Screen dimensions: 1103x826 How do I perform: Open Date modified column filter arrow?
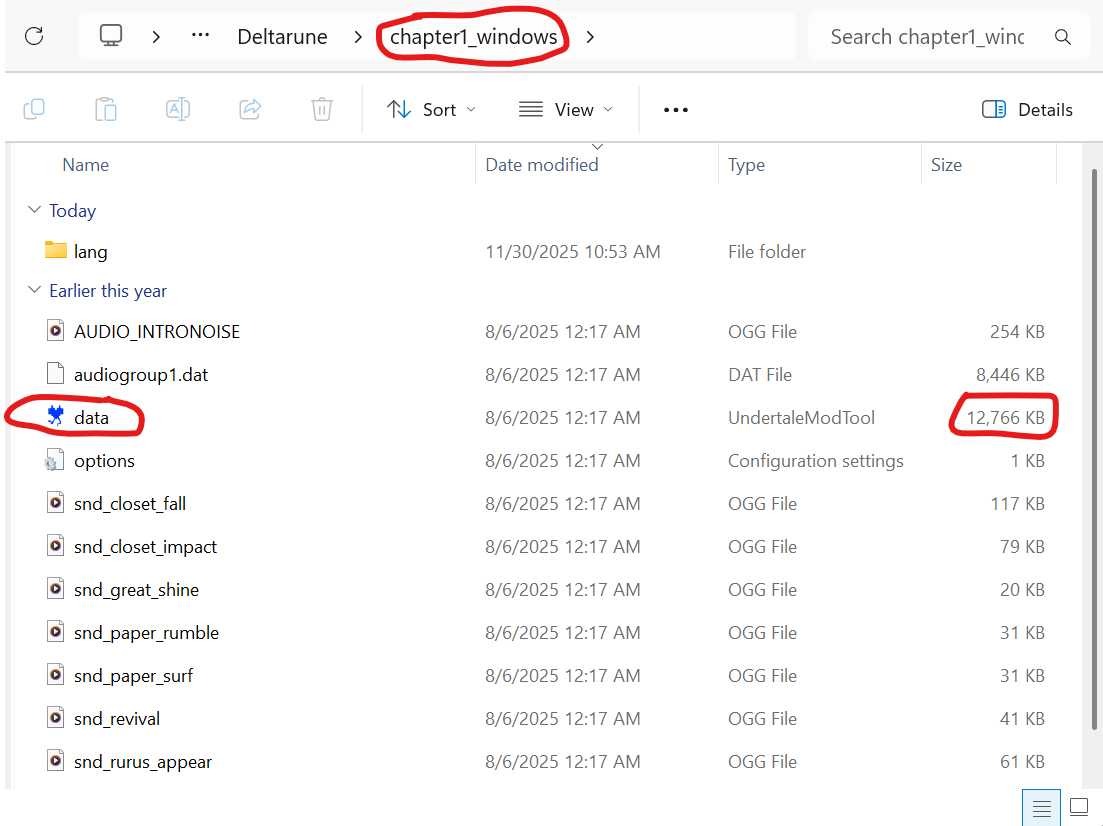point(597,146)
